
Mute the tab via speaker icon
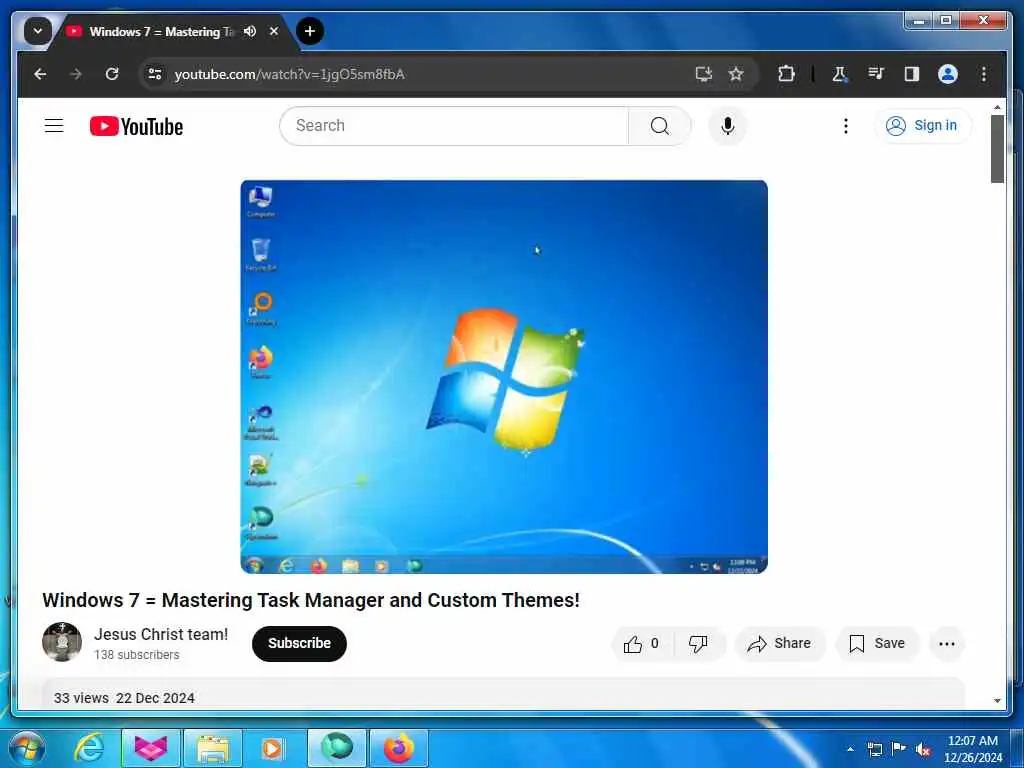[249, 31]
